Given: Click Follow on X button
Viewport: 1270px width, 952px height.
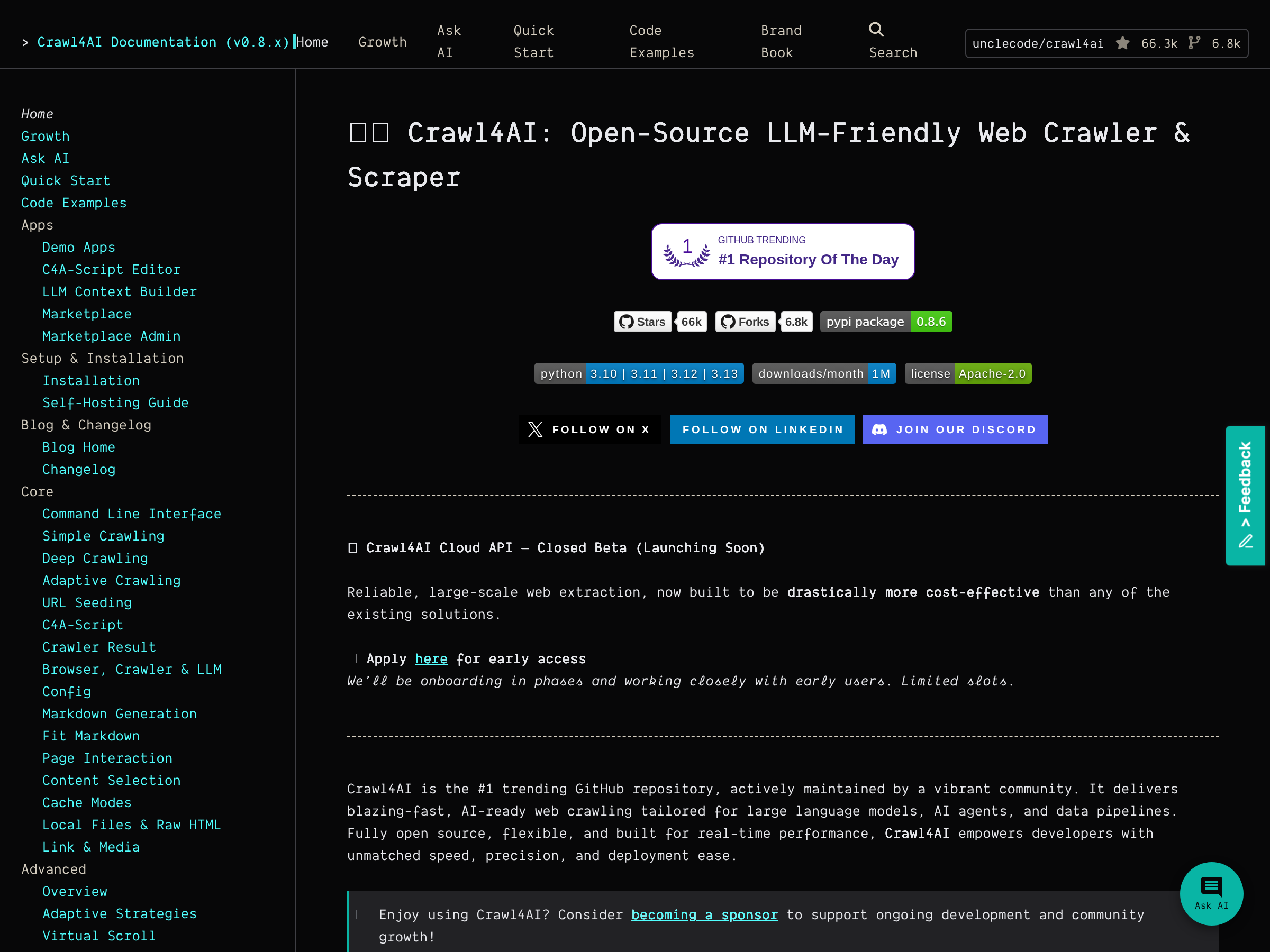Looking at the screenshot, I should coord(589,429).
